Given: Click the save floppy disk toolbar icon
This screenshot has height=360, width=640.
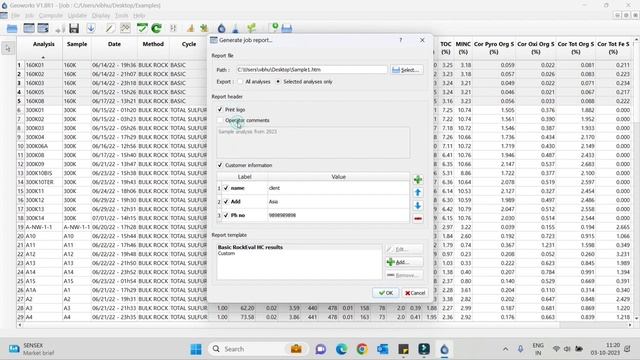Looking at the screenshot, I should [x=74, y=28].
